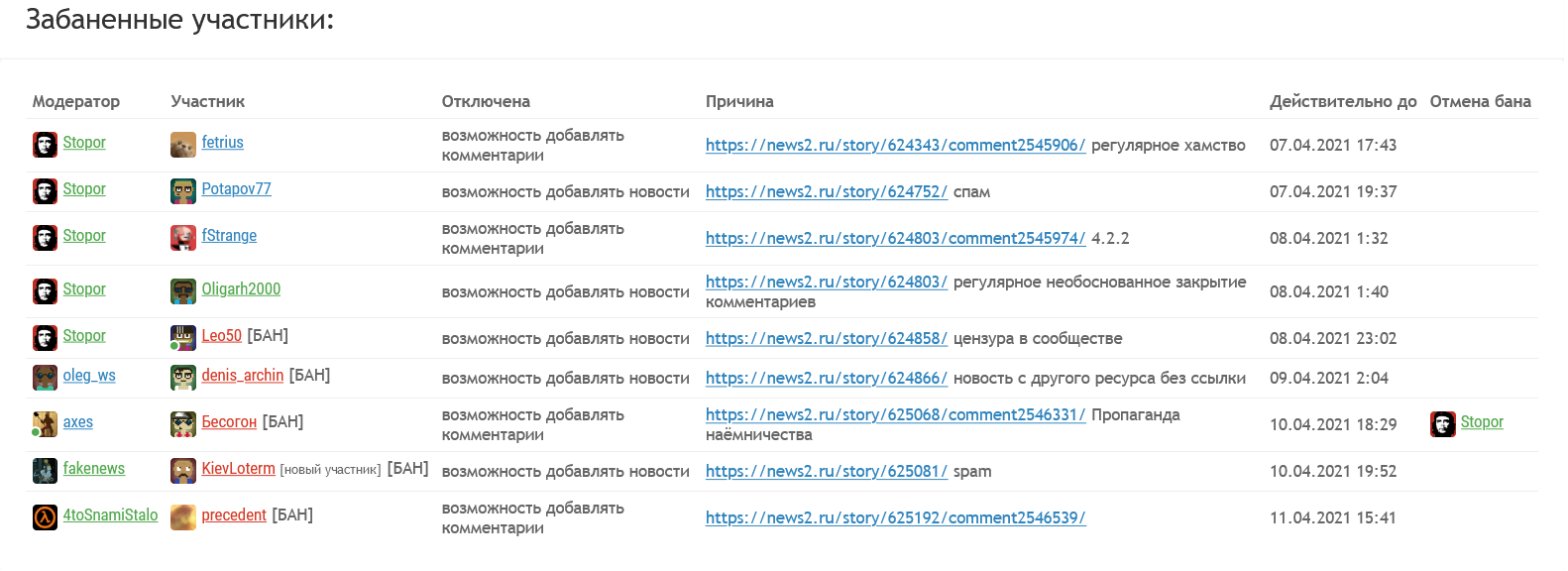The width and height of the screenshot is (1568, 571).
Task: Click Potapov77 avatar icon
Action: tap(183, 191)
